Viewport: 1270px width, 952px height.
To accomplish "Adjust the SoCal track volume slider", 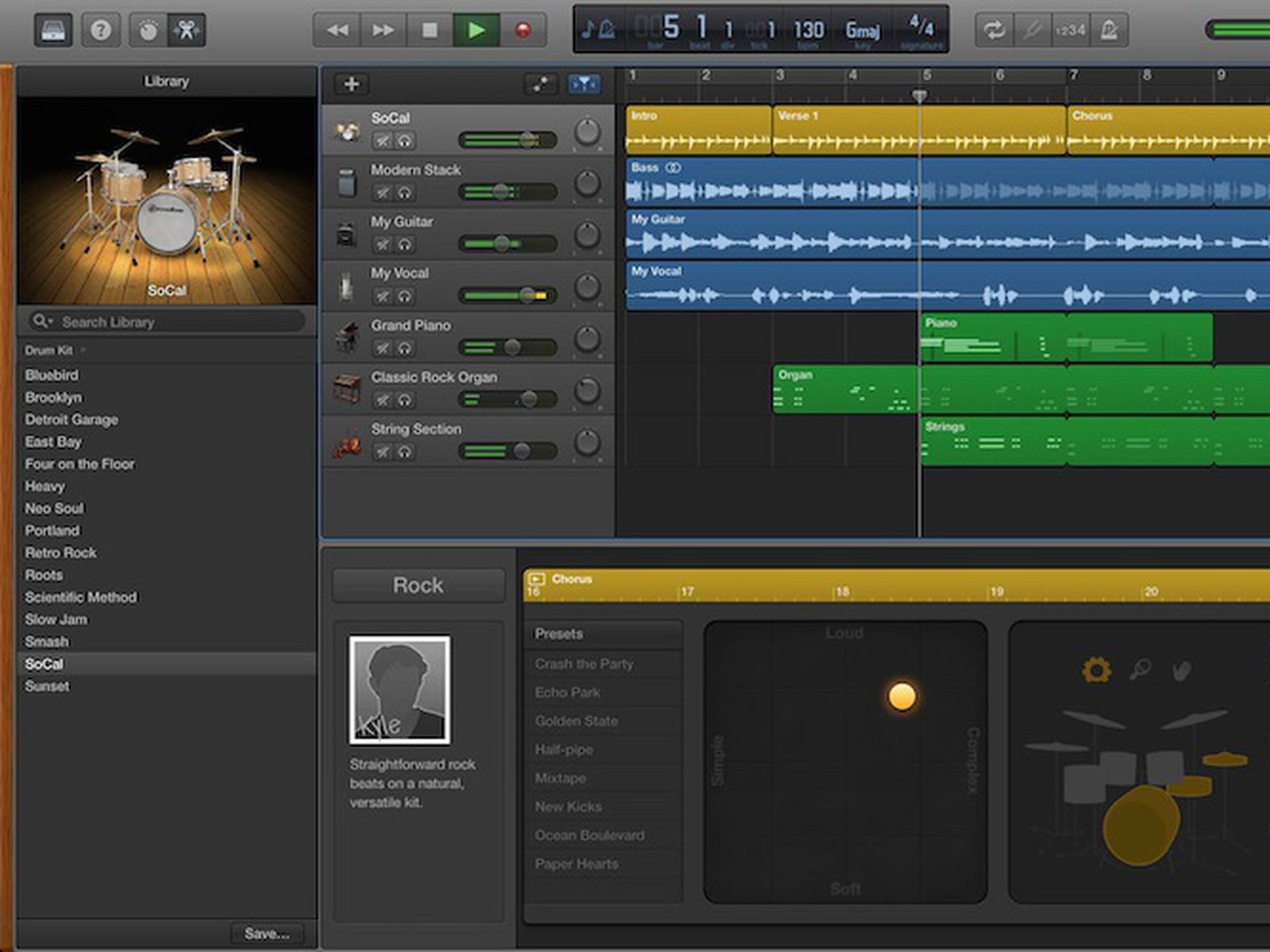I will pyautogui.click(x=527, y=140).
